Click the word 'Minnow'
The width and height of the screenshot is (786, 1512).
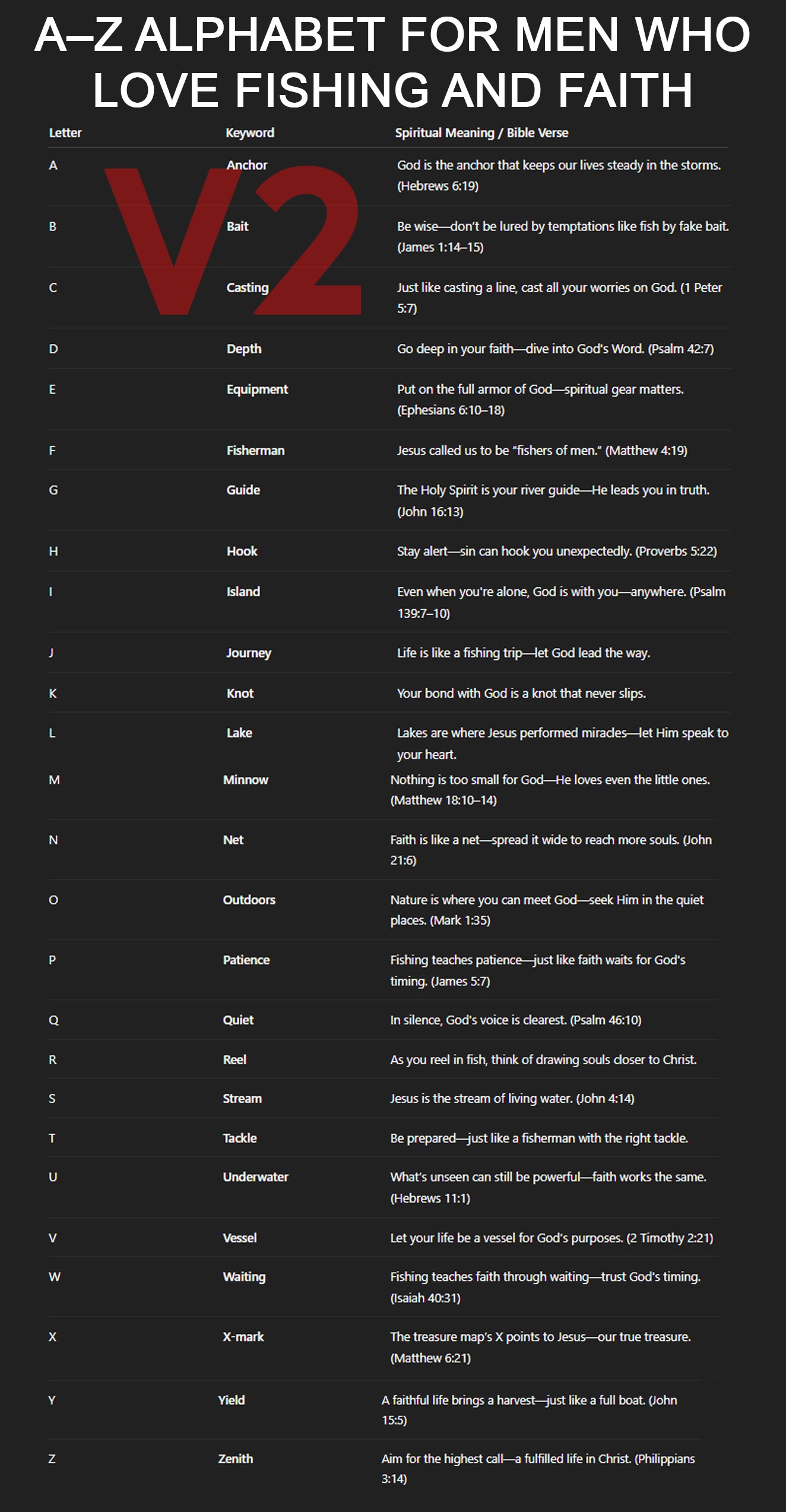tap(245, 780)
